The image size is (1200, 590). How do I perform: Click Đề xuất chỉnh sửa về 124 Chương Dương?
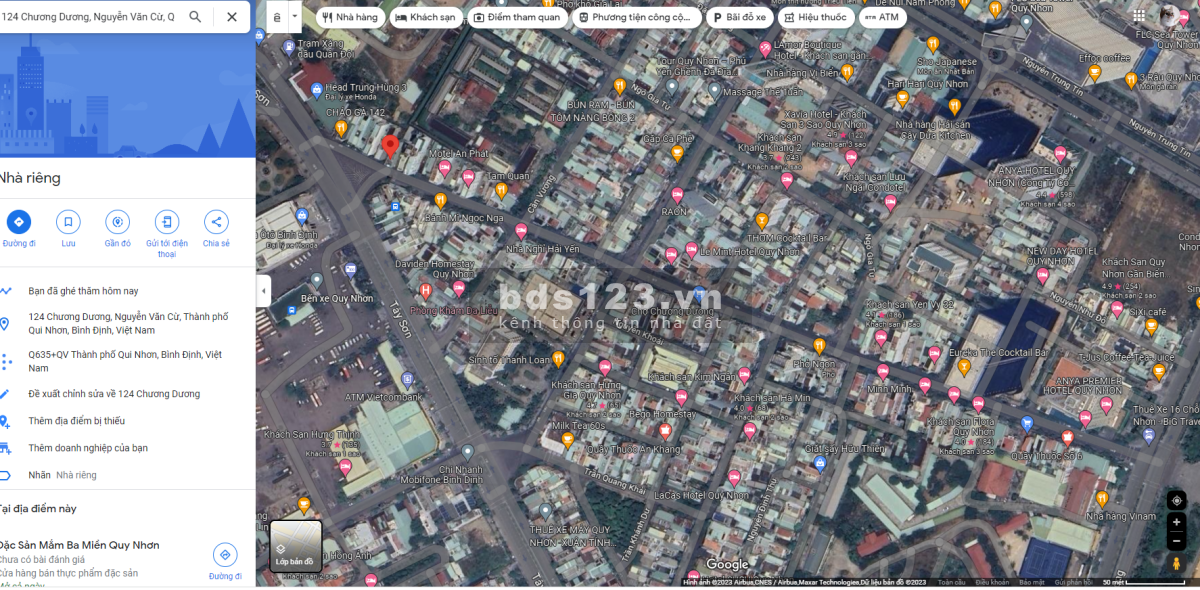point(114,394)
